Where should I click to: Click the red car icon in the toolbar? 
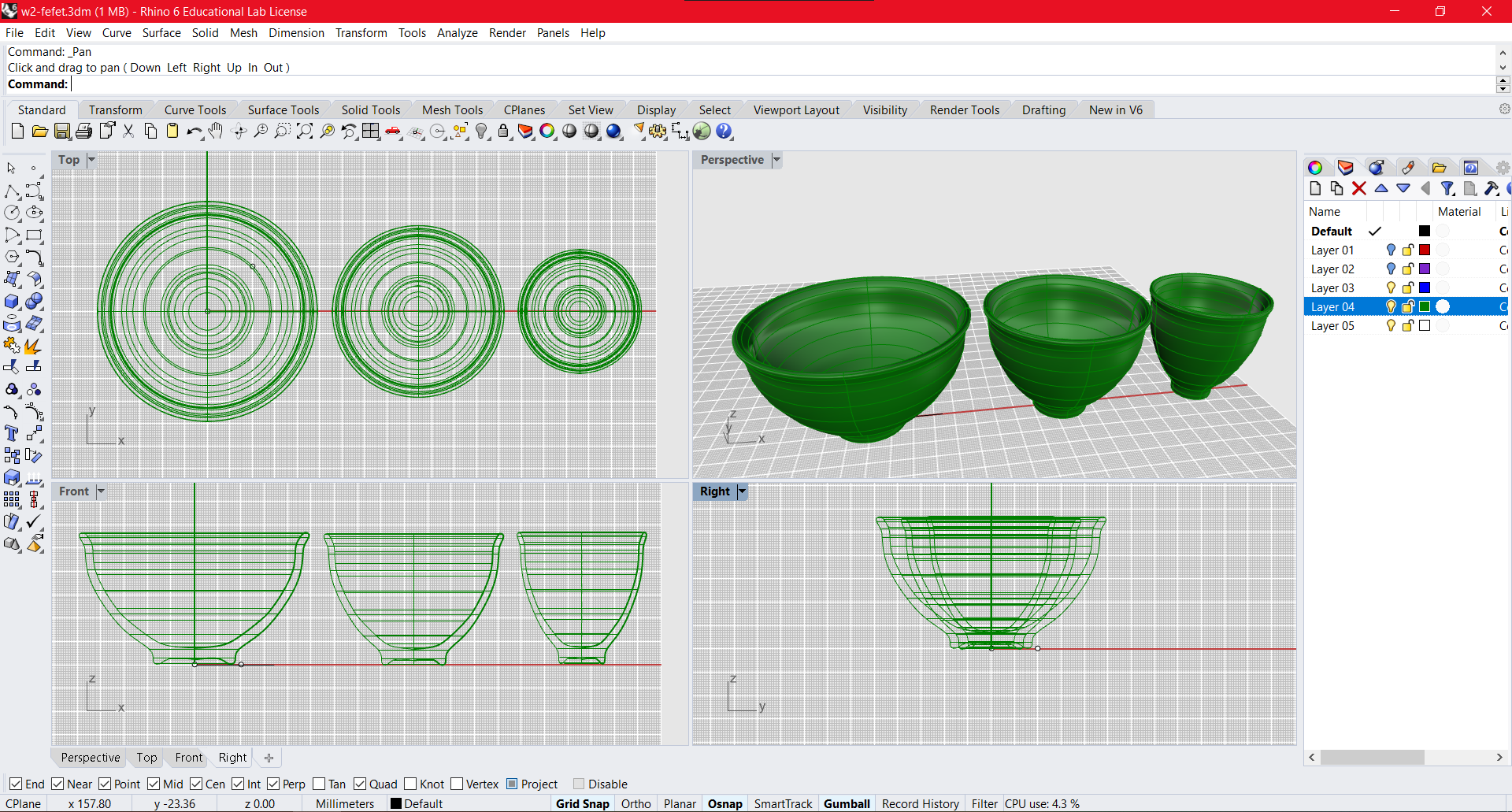tap(393, 132)
